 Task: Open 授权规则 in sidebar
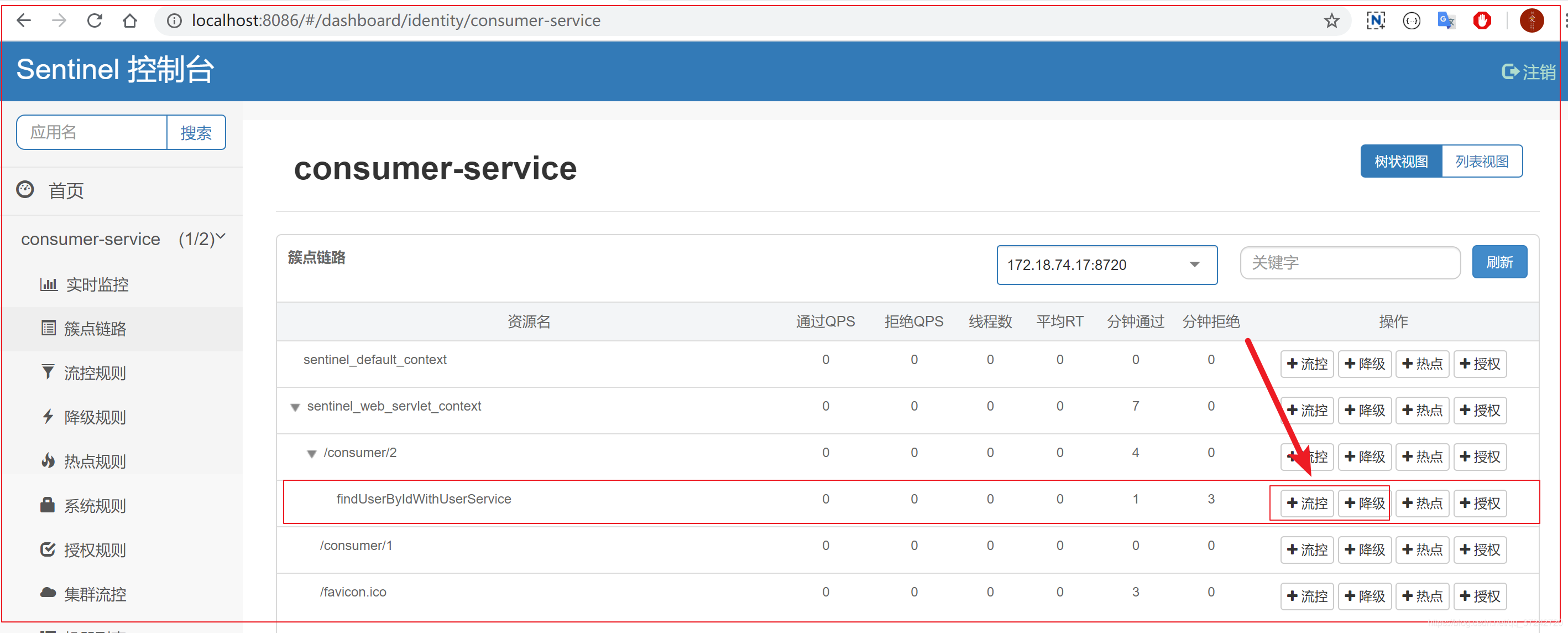click(x=95, y=550)
